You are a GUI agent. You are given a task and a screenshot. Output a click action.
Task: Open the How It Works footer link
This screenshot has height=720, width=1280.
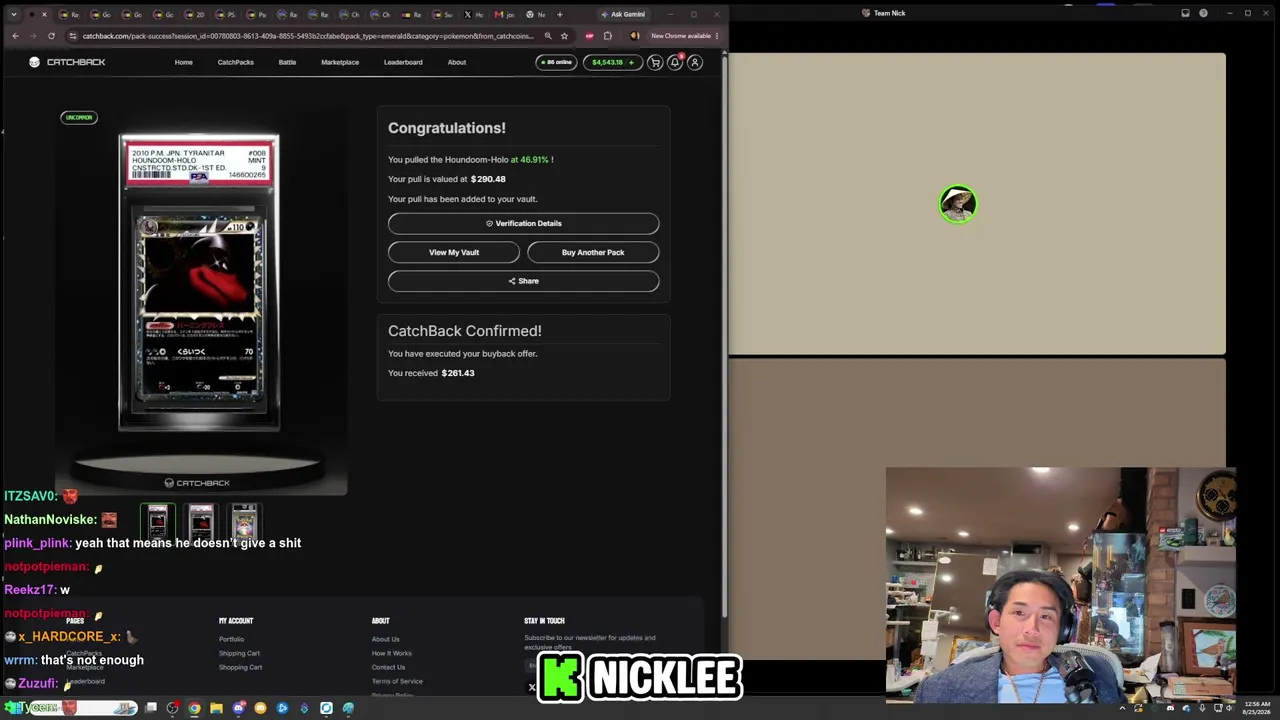point(391,653)
